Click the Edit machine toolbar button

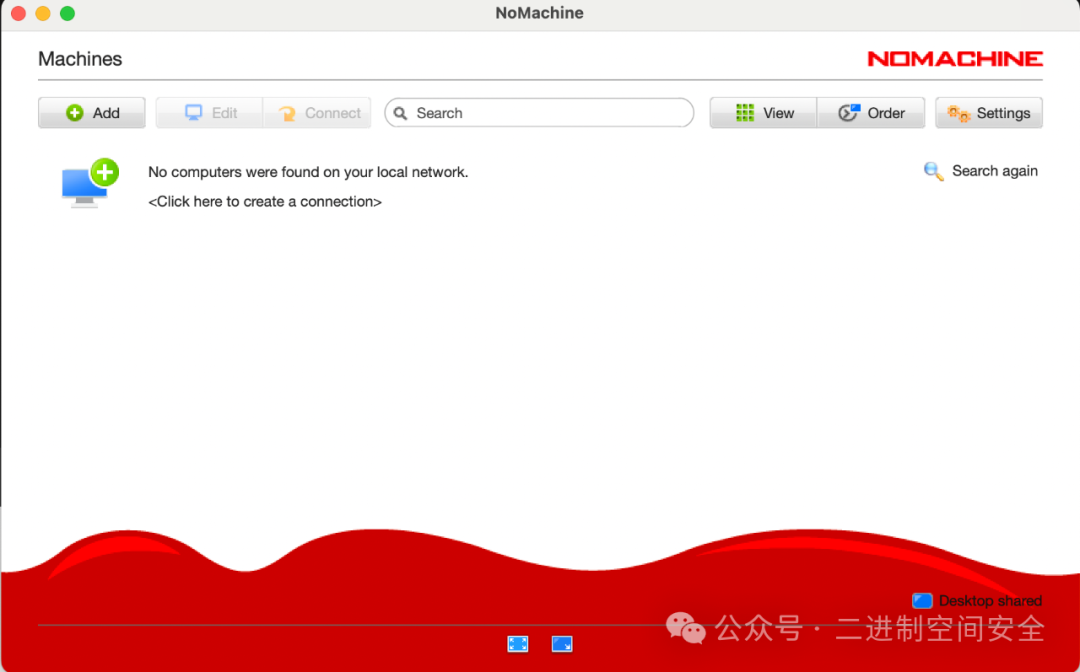(x=210, y=113)
